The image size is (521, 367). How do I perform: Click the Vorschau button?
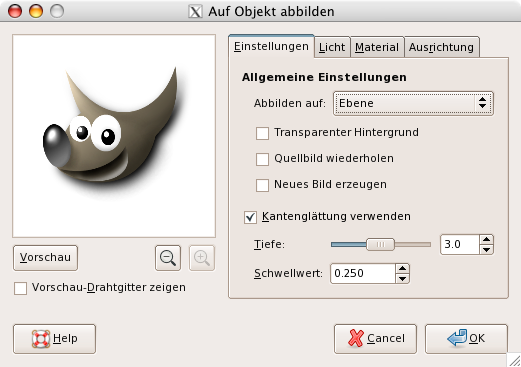(45, 258)
